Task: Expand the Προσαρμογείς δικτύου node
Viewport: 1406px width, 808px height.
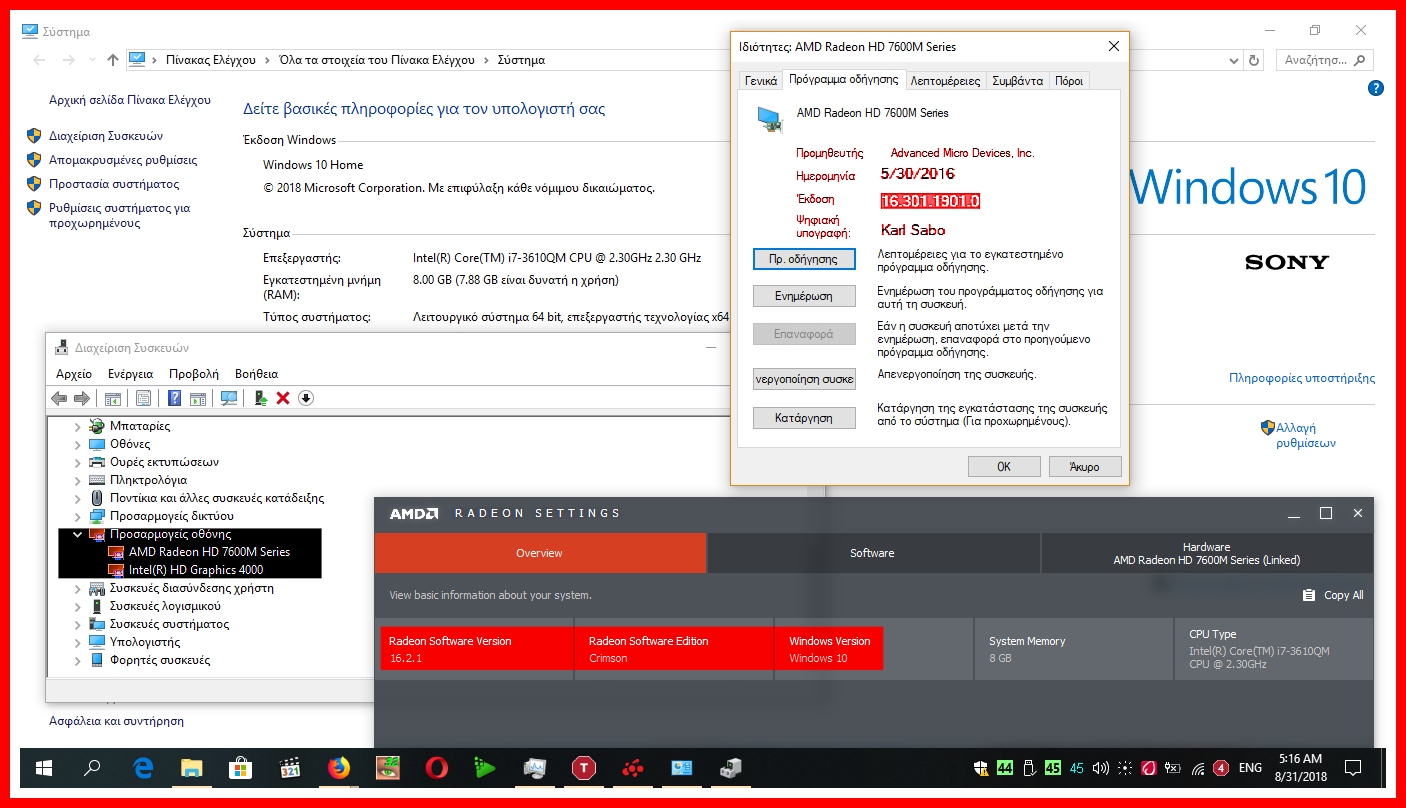Action: click(x=78, y=516)
